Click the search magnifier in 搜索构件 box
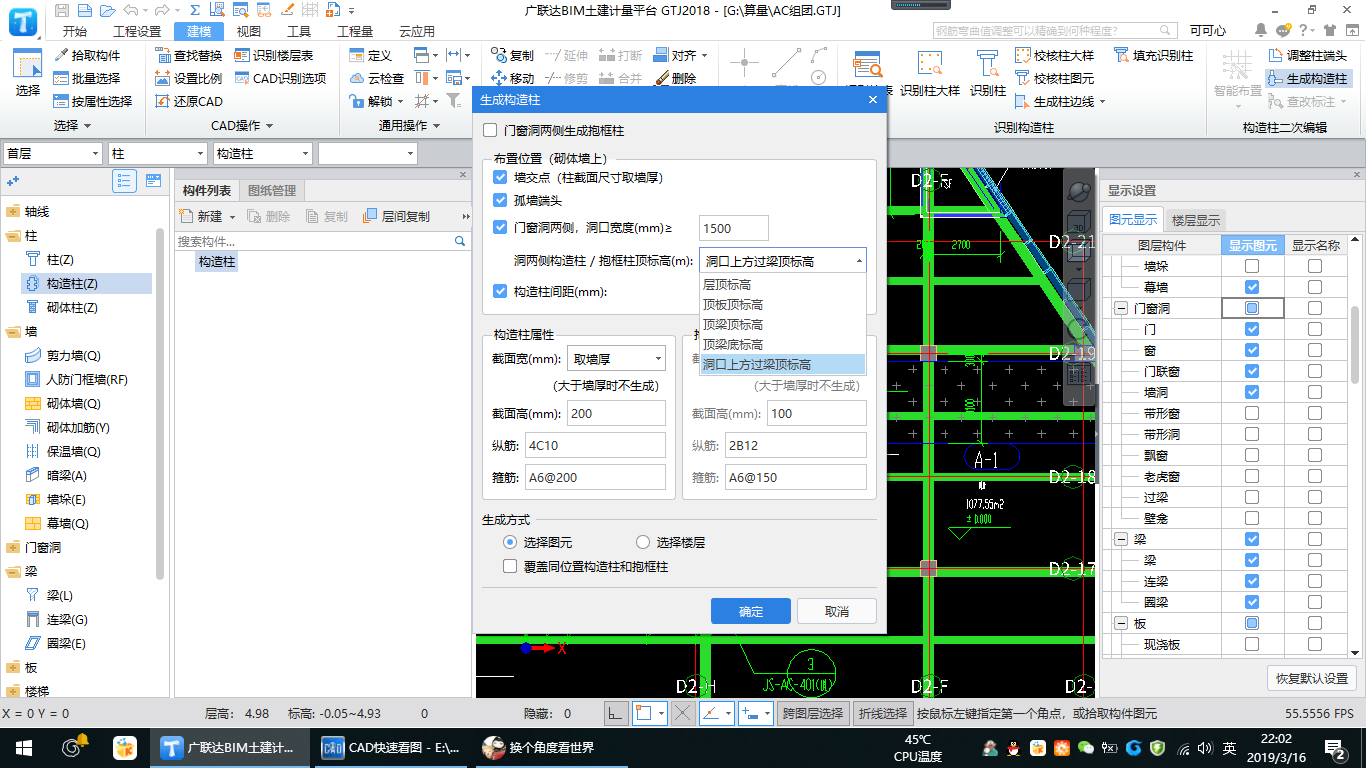The image size is (1366, 768). click(x=460, y=241)
